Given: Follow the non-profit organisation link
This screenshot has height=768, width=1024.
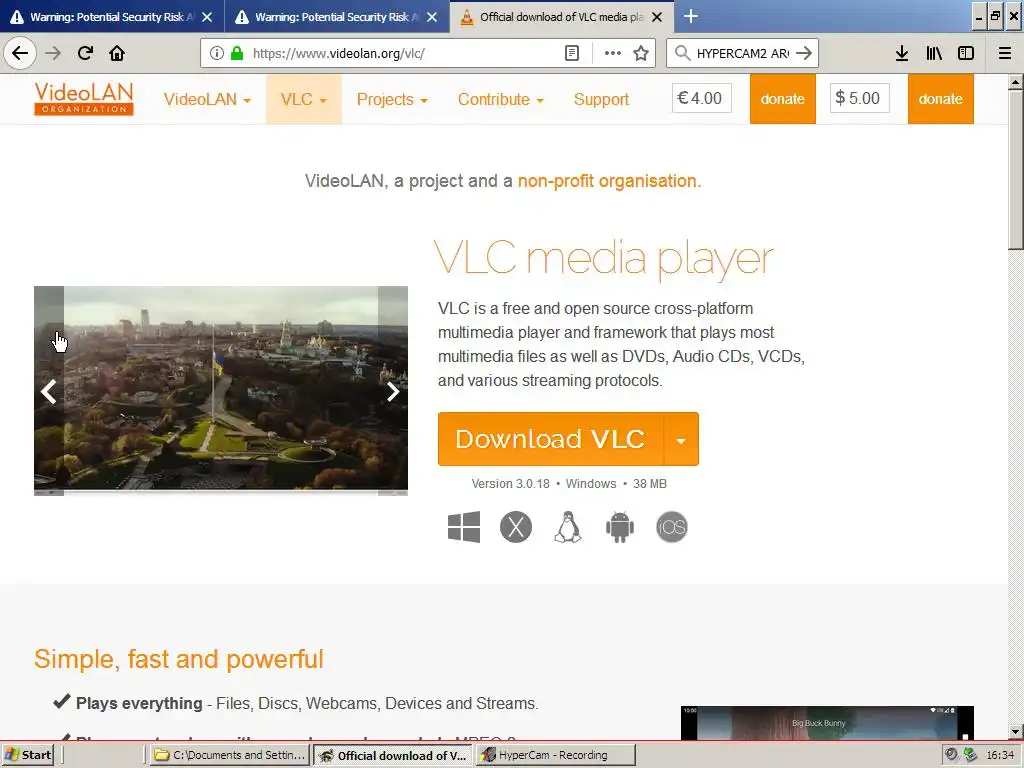Looking at the screenshot, I should 607,181.
